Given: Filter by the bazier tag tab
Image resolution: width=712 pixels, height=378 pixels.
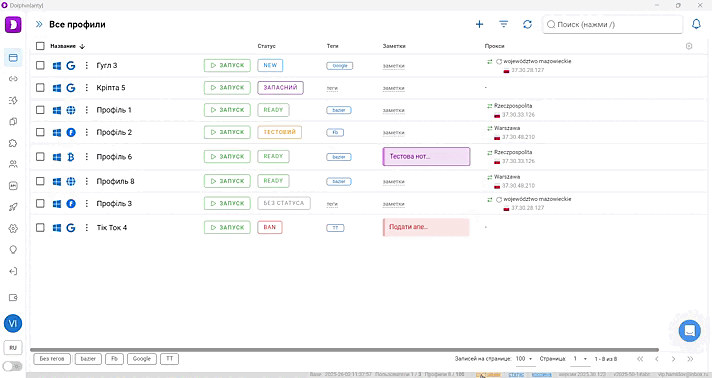Looking at the screenshot, I should [x=88, y=359].
